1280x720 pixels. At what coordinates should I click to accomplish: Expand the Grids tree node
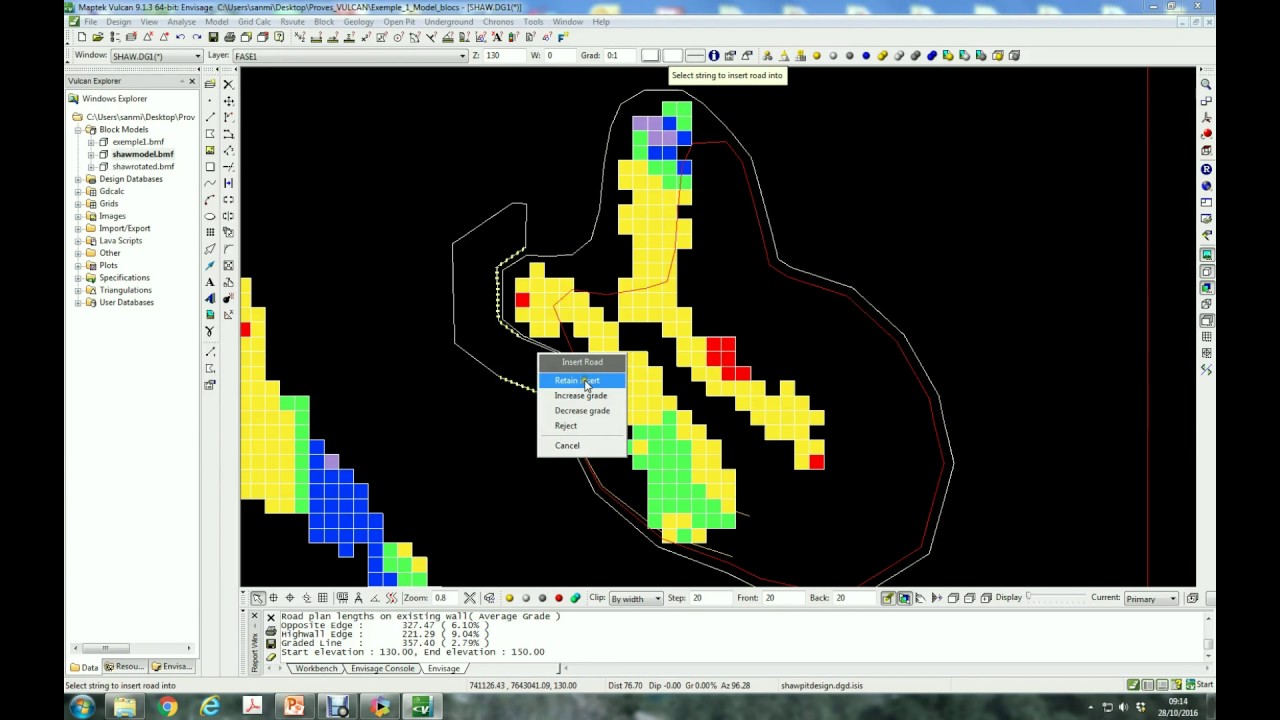(78, 204)
